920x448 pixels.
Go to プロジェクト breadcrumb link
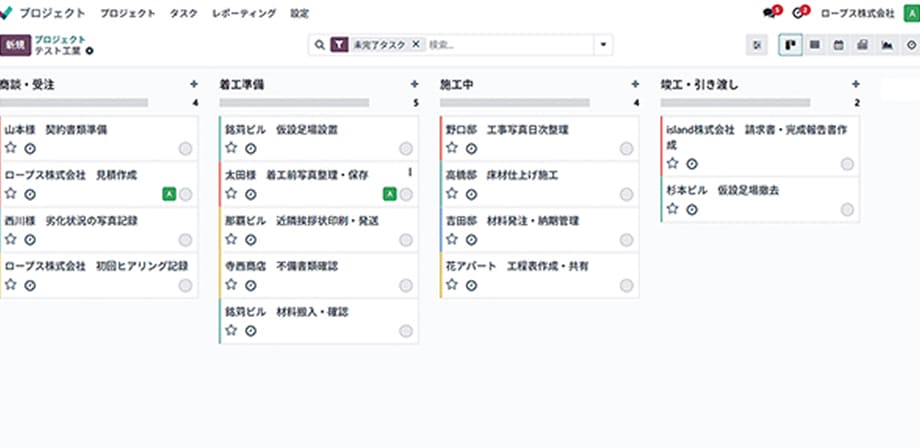(60, 39)
